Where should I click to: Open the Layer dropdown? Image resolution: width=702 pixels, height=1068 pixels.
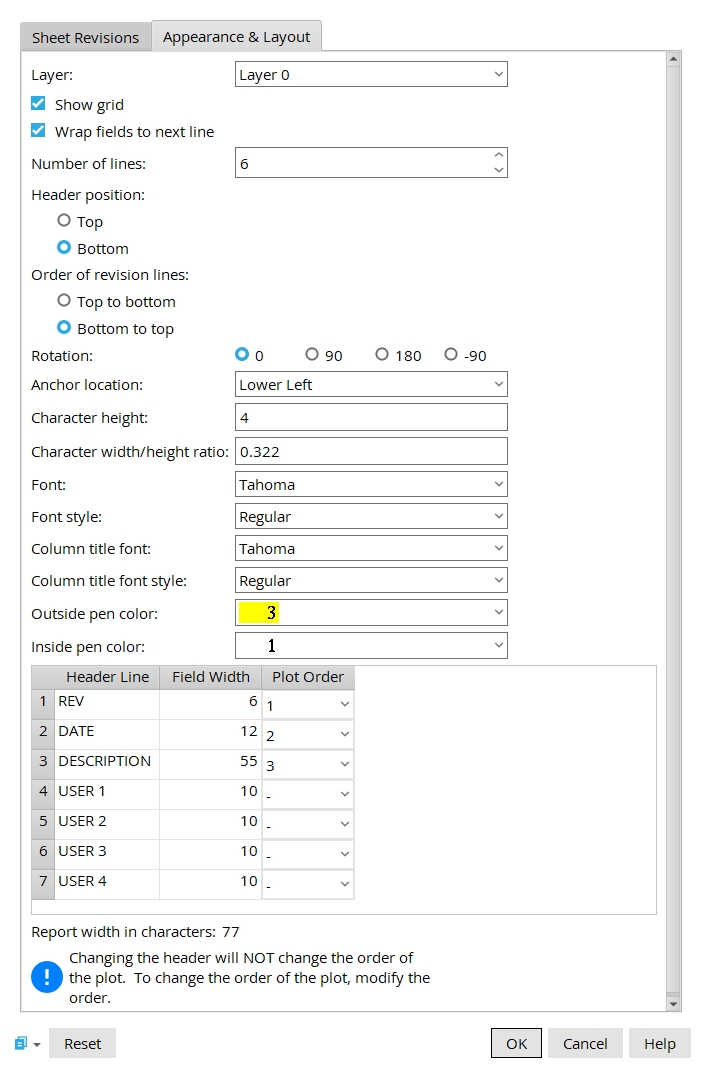point(371,75)
